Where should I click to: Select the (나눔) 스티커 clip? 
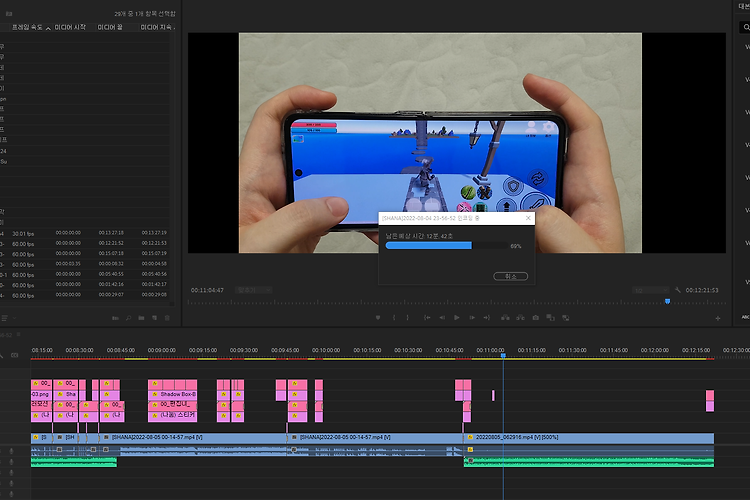click(173, 415)
